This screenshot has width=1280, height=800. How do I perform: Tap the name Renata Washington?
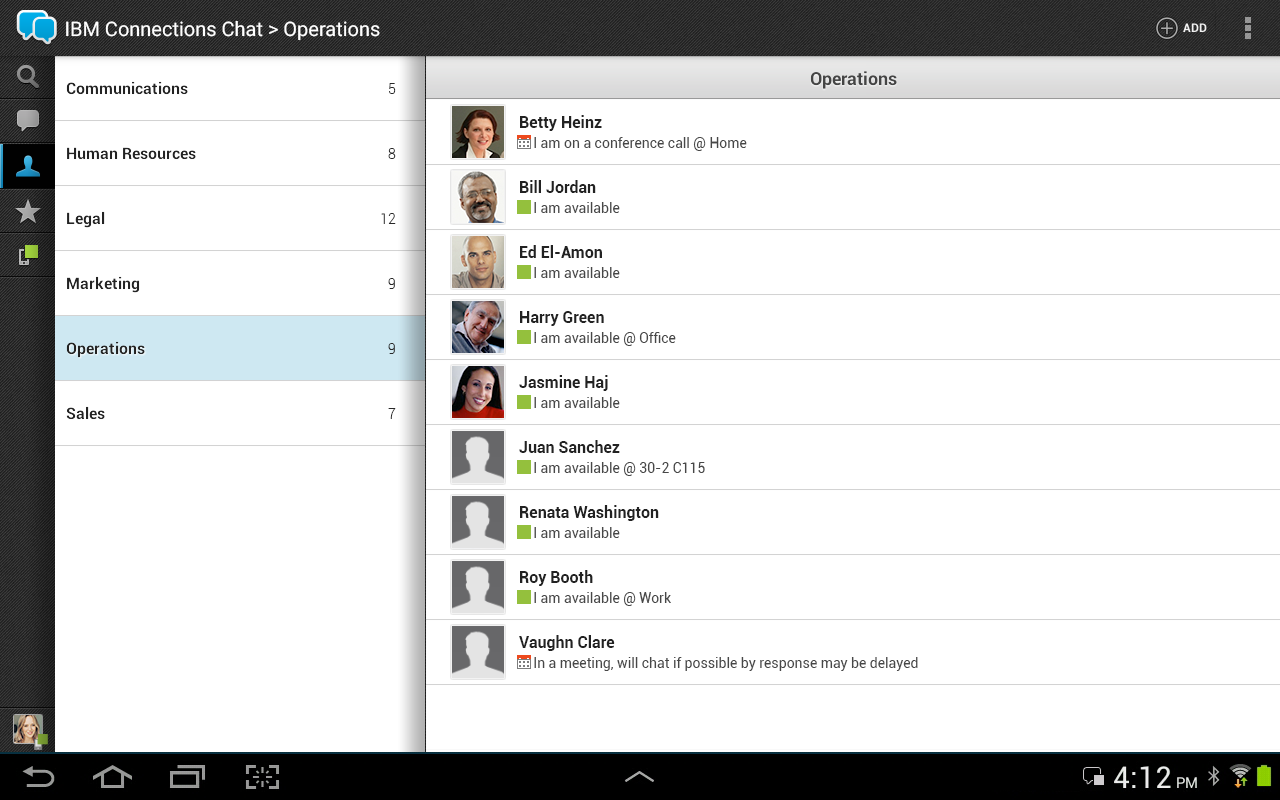point(589,512)
